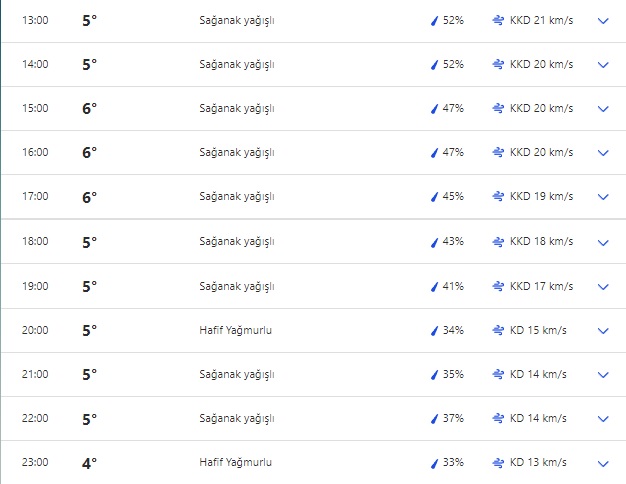Click the raindrop icon in the 20:00 row
Screen dimensions: 626x484
(x=435, y=330)
